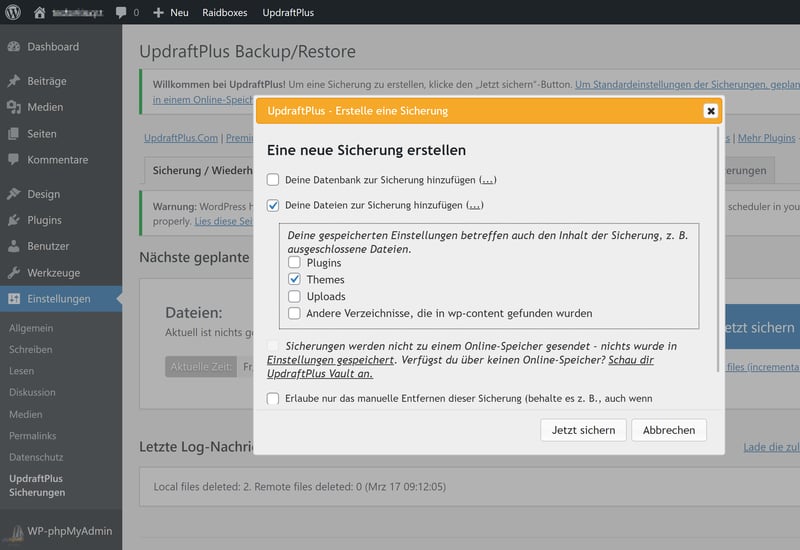Open the Permalinks settings submenu item
The width and height of the screenshot is (800, 550).
point(32,437)
